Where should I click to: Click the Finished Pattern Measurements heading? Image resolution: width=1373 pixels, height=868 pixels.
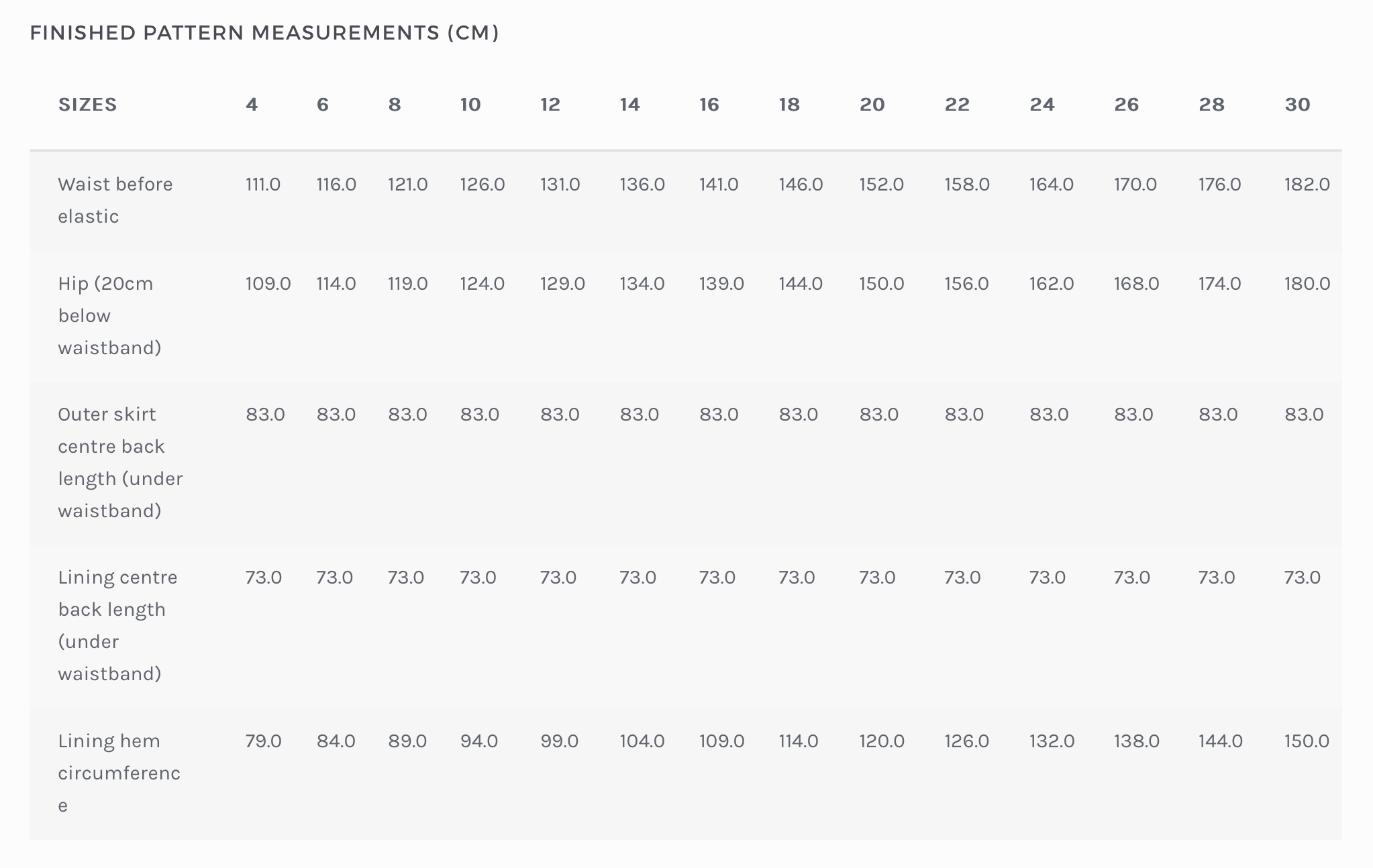point(264,33)
